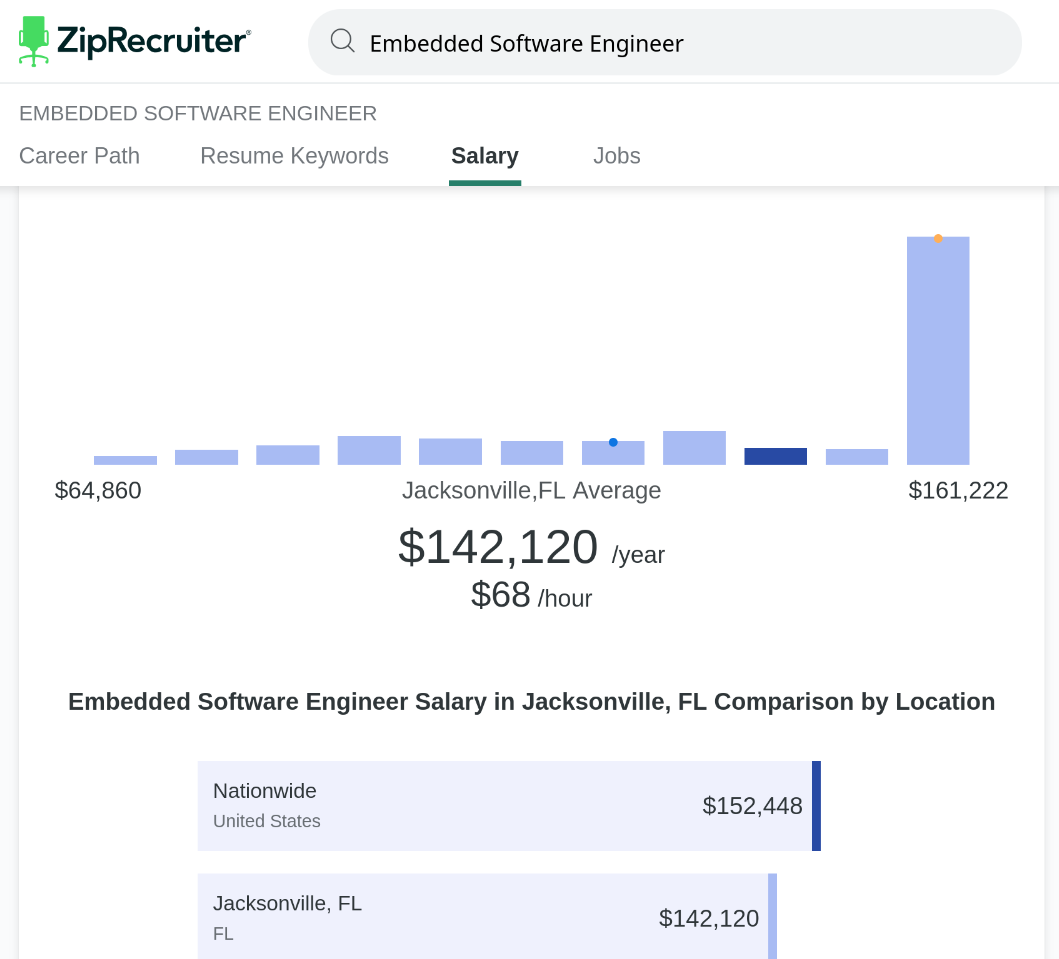Open the Career Path tab
This screenshot has width=1059, height=959.
tap(79, 156)
